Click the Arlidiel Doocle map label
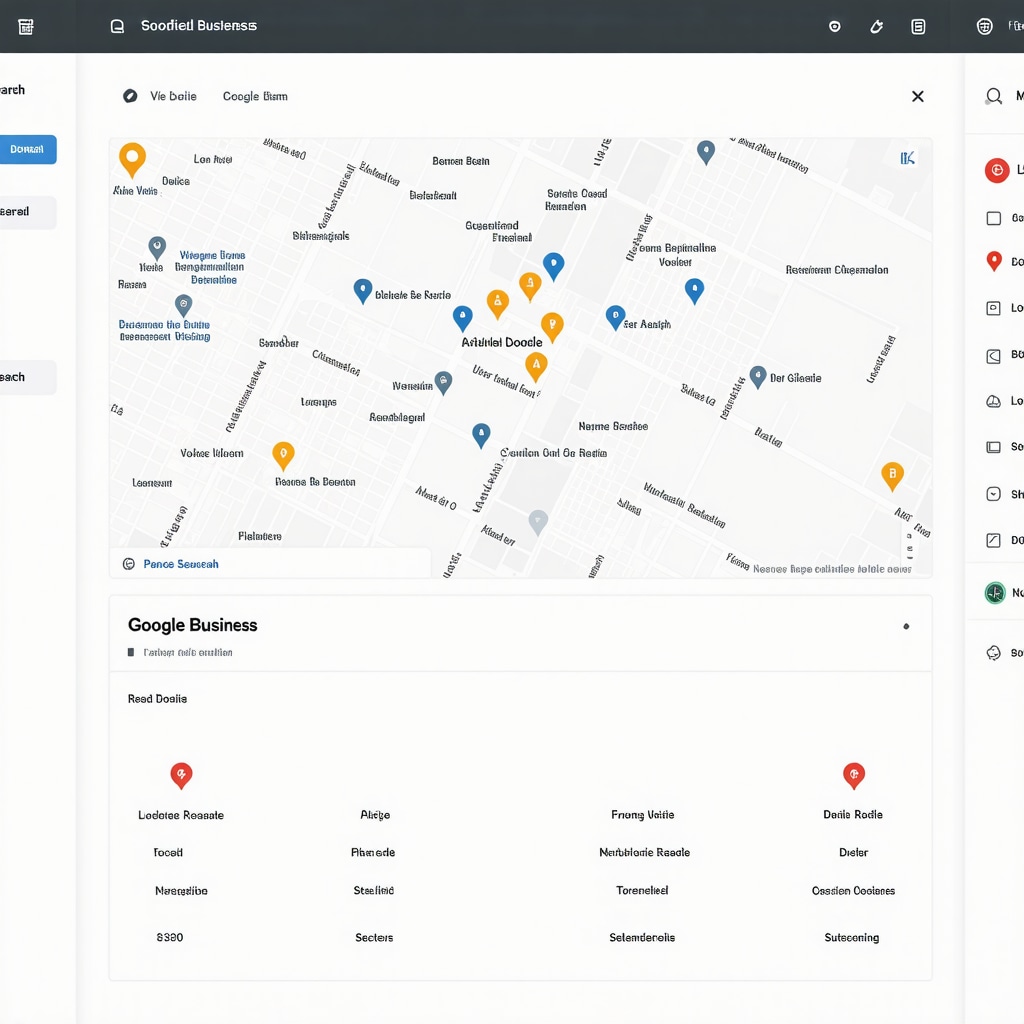 tap(502, 342)
